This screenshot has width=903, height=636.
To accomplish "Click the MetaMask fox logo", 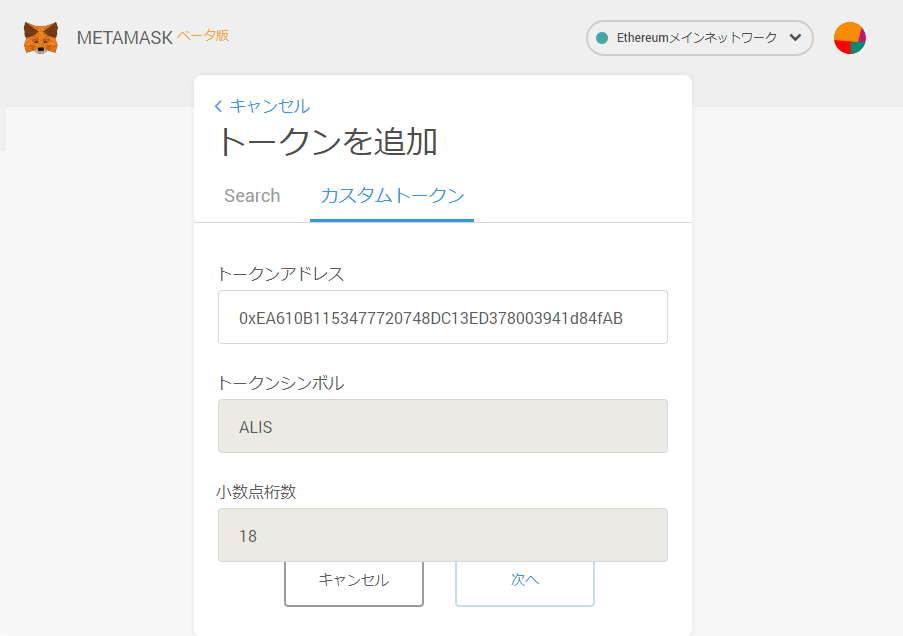I will (x=41, y=38).
